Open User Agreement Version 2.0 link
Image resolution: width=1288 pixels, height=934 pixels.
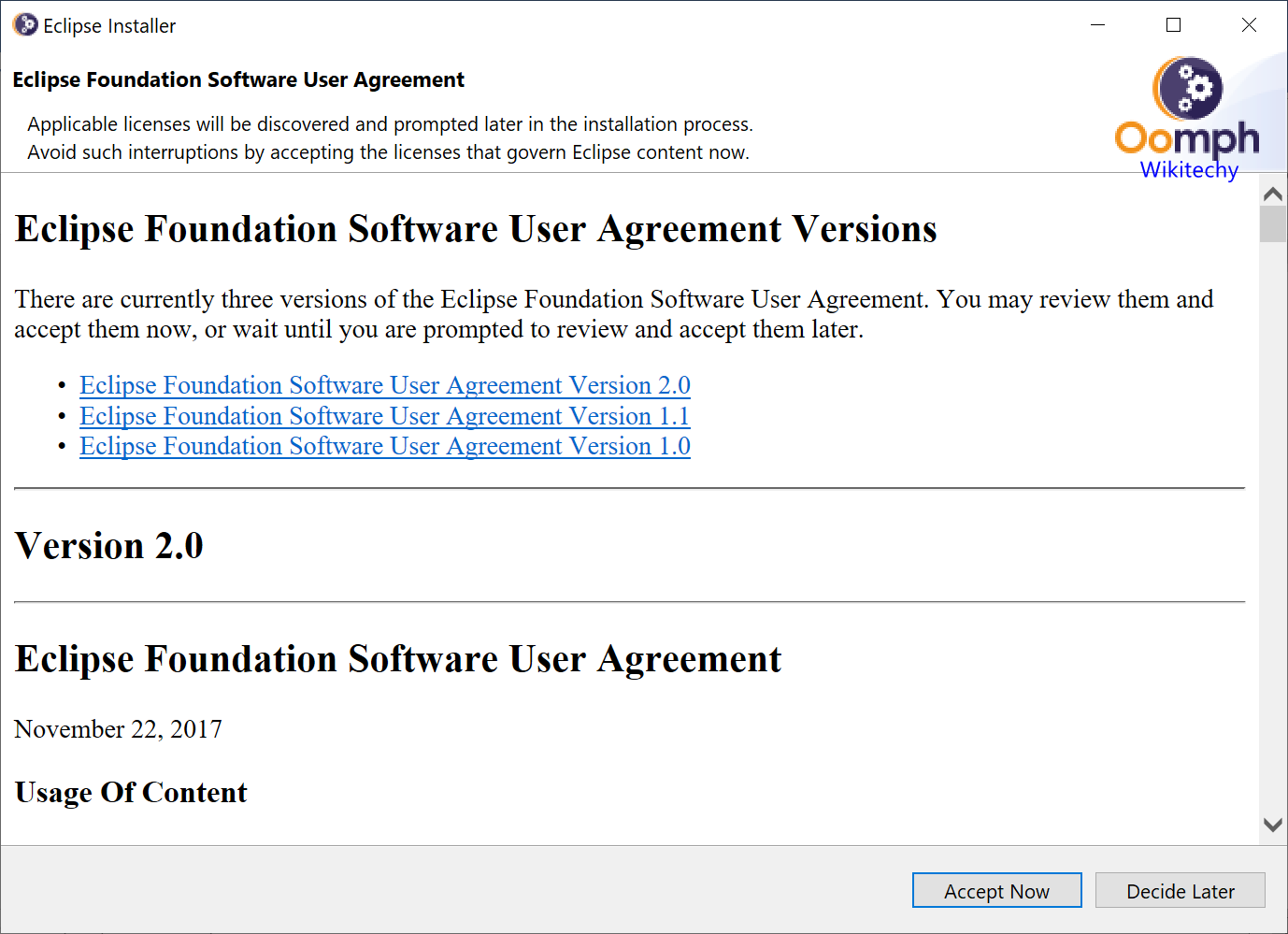(x=384, y=385)
